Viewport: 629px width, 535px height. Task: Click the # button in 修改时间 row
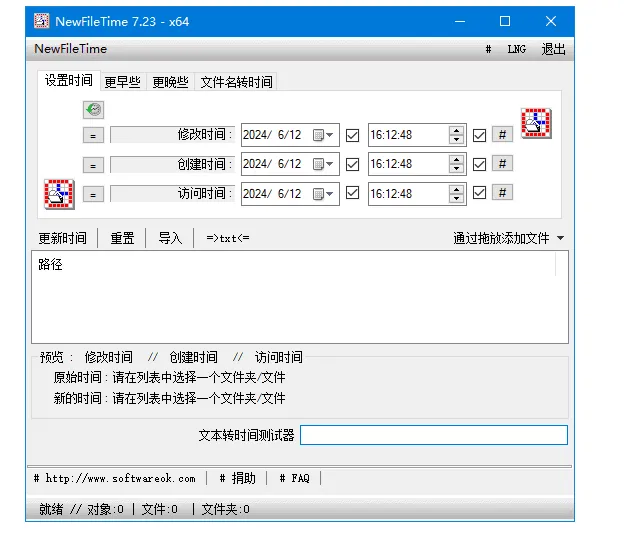(x=502, y=135)
